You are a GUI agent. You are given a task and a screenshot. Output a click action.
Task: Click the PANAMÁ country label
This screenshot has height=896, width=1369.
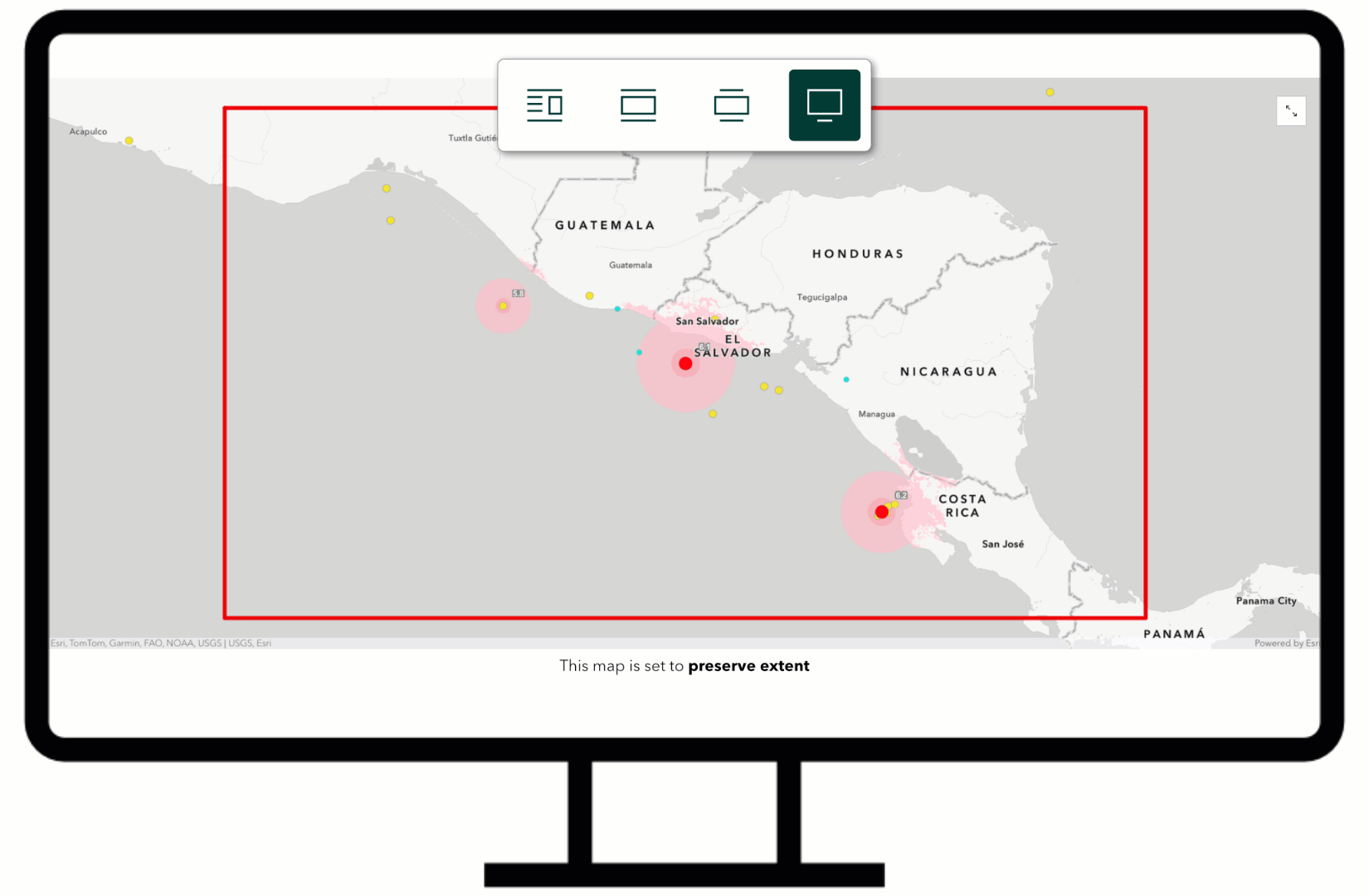(x=1174, y=634)
